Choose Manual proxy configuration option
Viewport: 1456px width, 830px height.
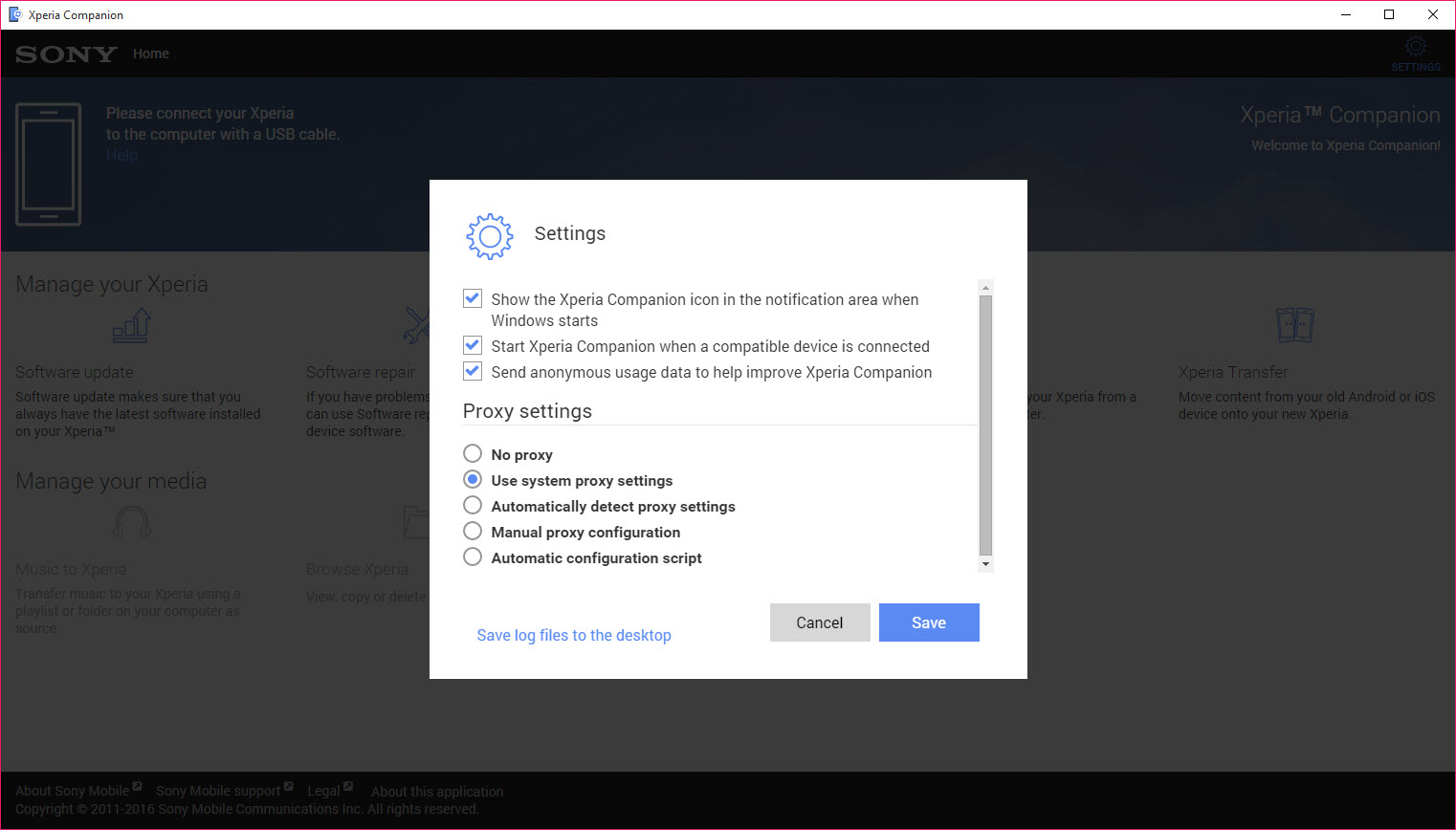(x=473, y=531)
